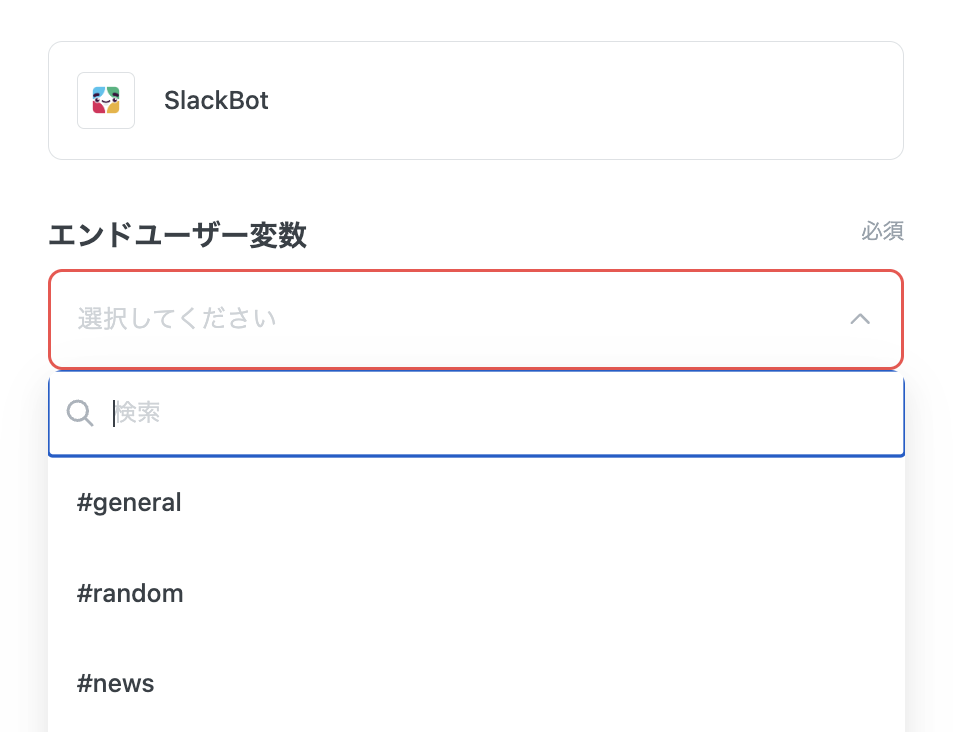Click the magnifying glass search icon
This screenshot has width=954, height=732.
pos(80,413)
